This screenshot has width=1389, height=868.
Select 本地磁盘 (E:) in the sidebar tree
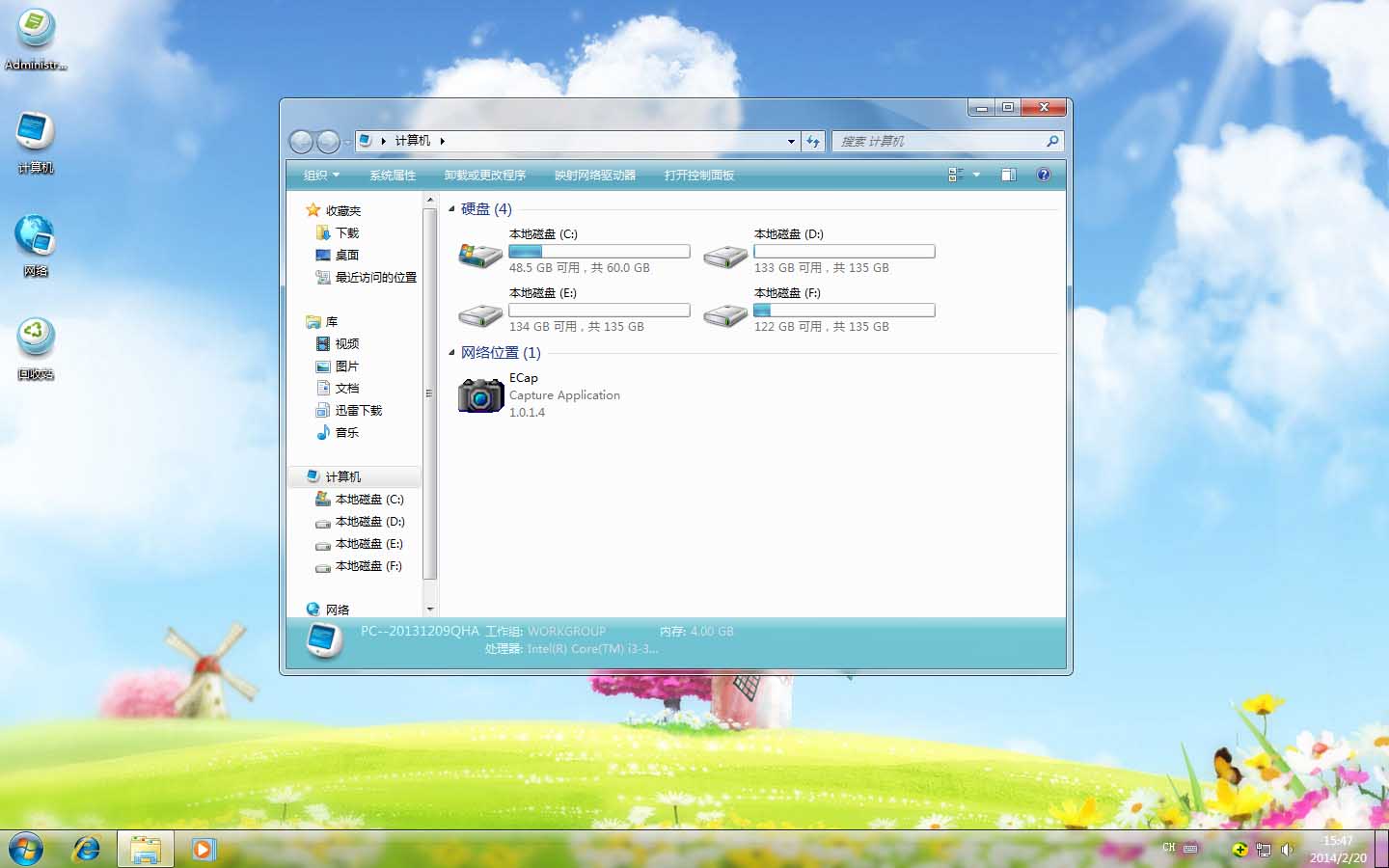[x=369, y=543]
